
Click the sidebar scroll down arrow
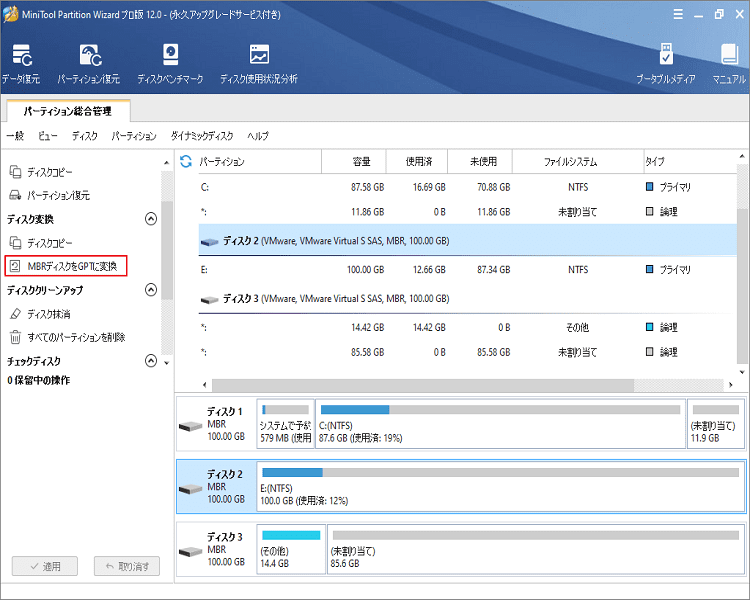pos(166,363)
